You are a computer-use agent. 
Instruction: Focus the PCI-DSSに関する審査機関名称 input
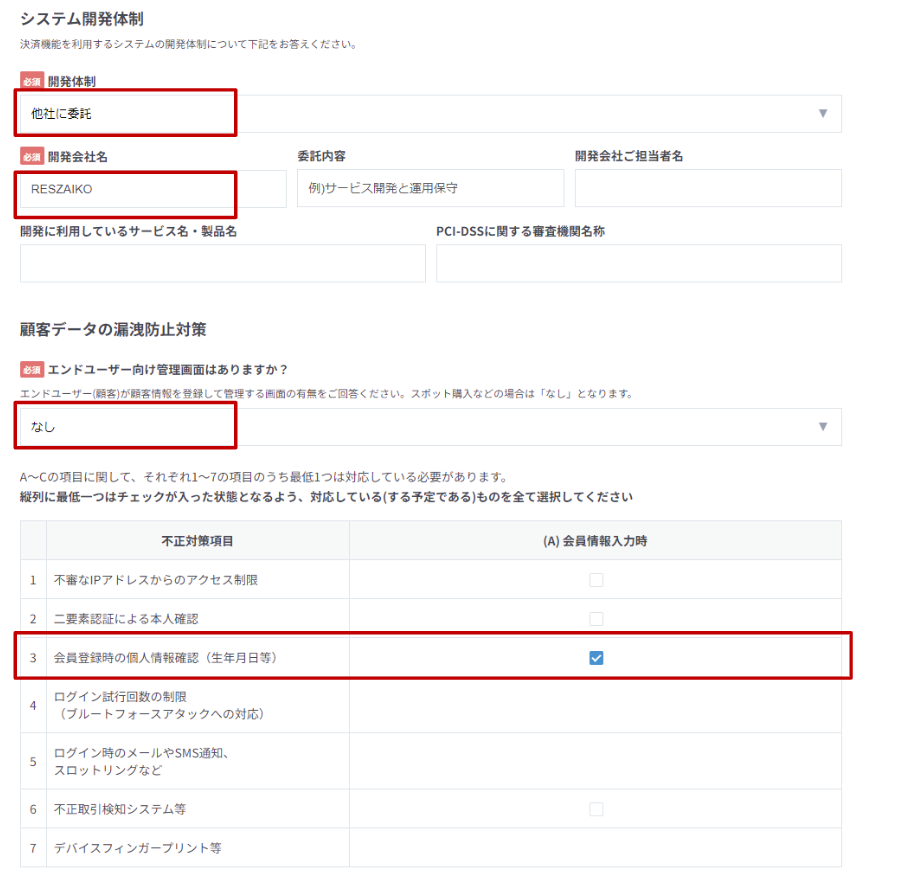[638, 263]
